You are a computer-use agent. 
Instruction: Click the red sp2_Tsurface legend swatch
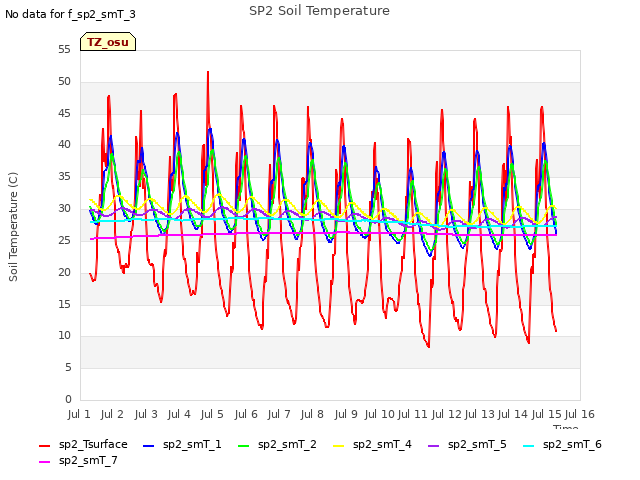click(44, 446)
